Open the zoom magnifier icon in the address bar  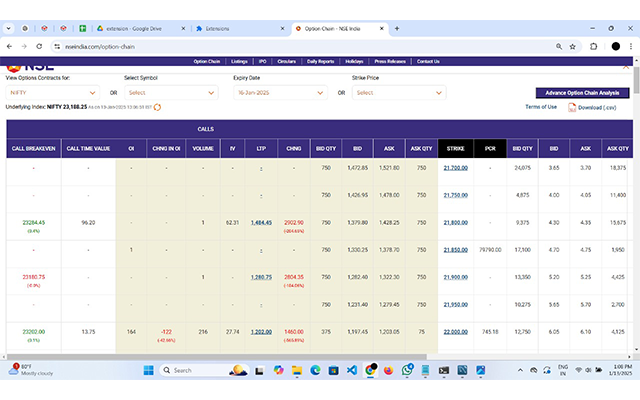(559, 47)
